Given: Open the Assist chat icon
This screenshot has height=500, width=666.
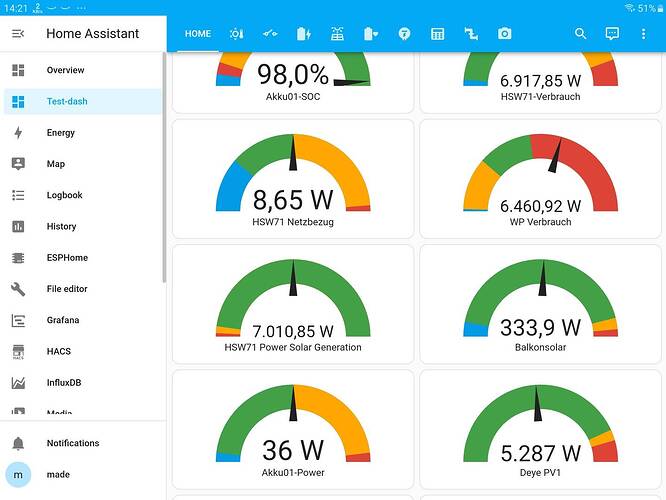Looking at the screenshot, I should (x=612, y=34).
